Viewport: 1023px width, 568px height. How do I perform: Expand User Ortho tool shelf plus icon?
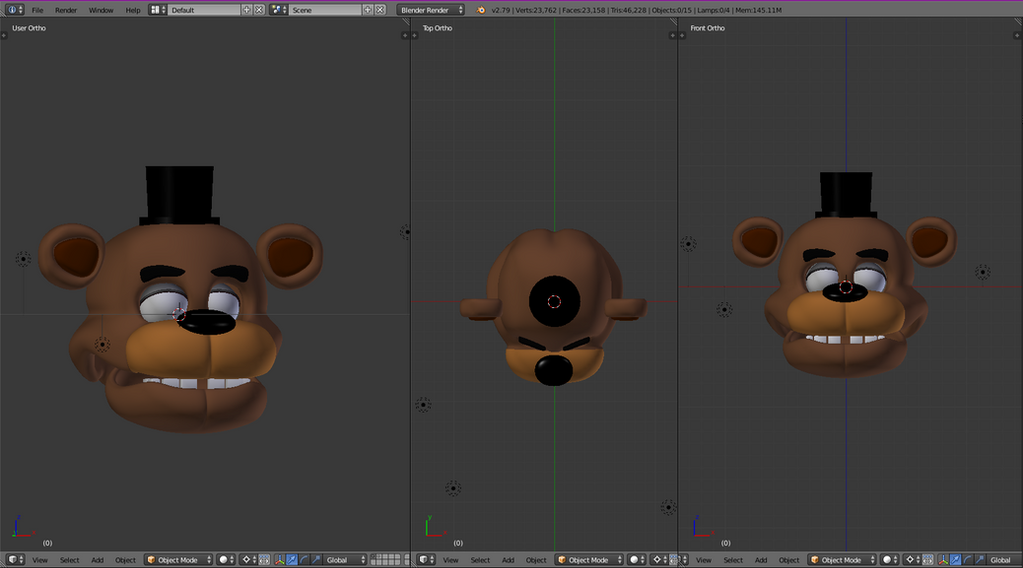pos(4,35)
